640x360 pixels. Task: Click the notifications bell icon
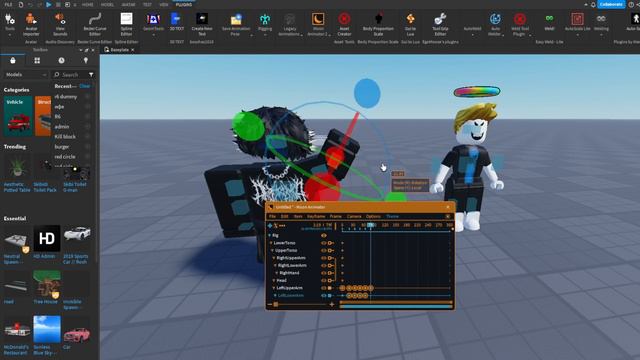point(593,4)
